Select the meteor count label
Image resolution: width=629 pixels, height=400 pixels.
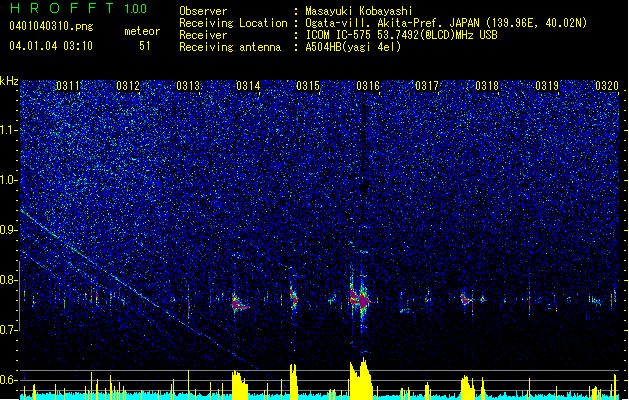pyautogui.click(x=142, y=31)
